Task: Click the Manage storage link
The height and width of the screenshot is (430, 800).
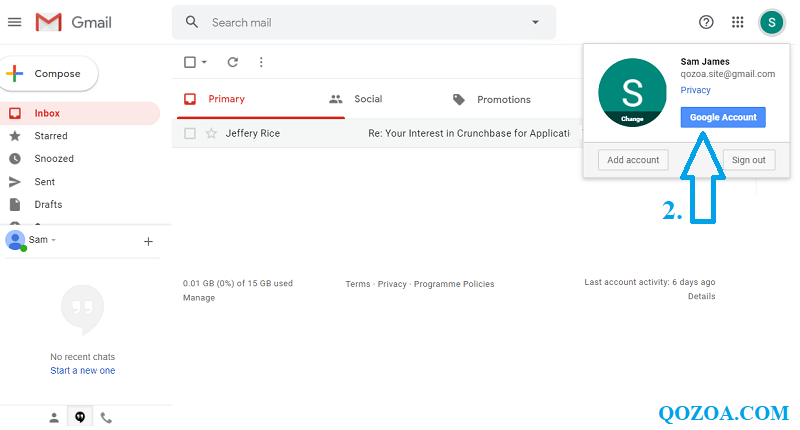Action: tap(199, 298)
